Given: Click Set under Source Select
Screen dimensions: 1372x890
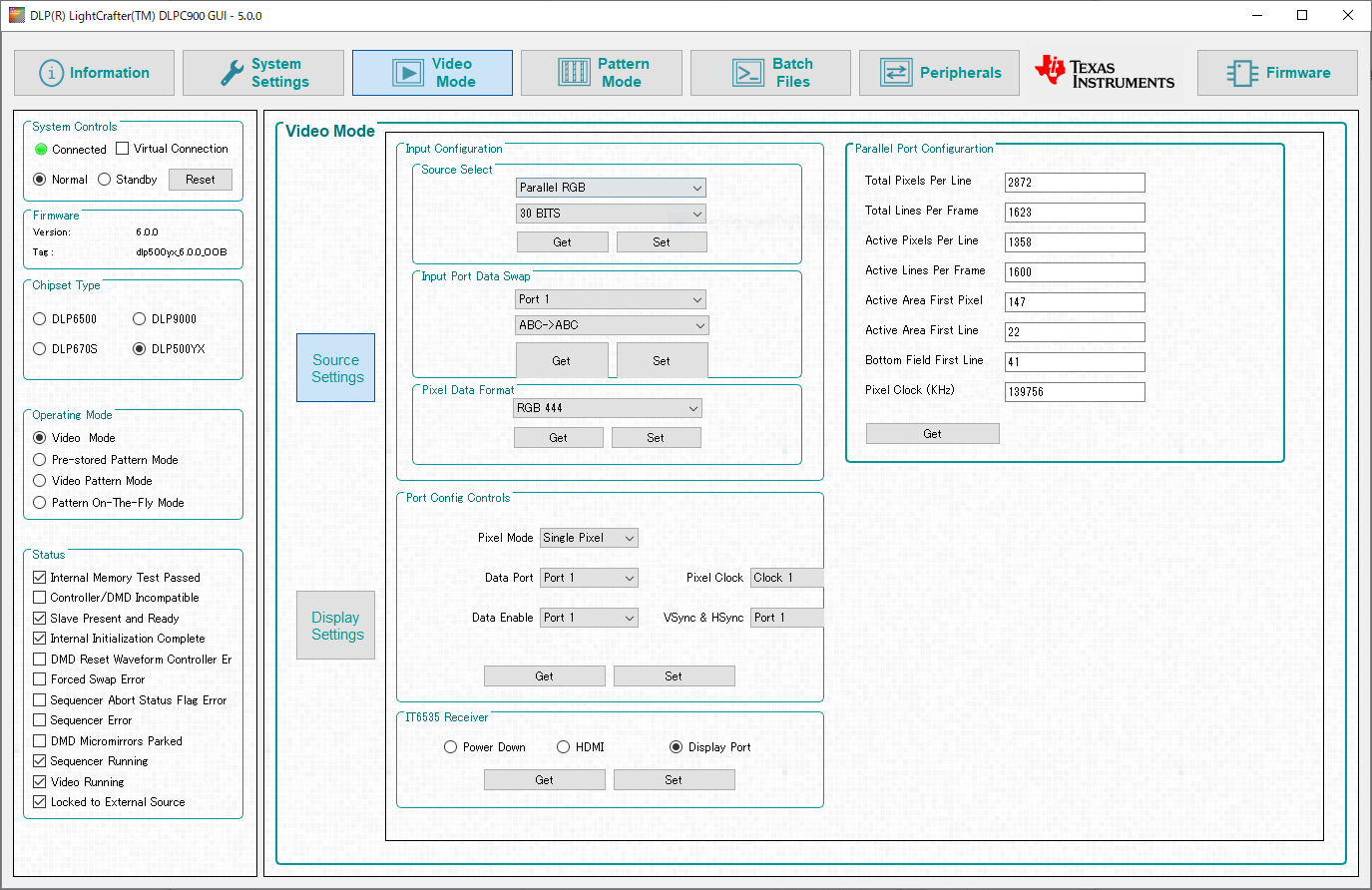Looking at the screenshot, I should (x=662, y=242).
